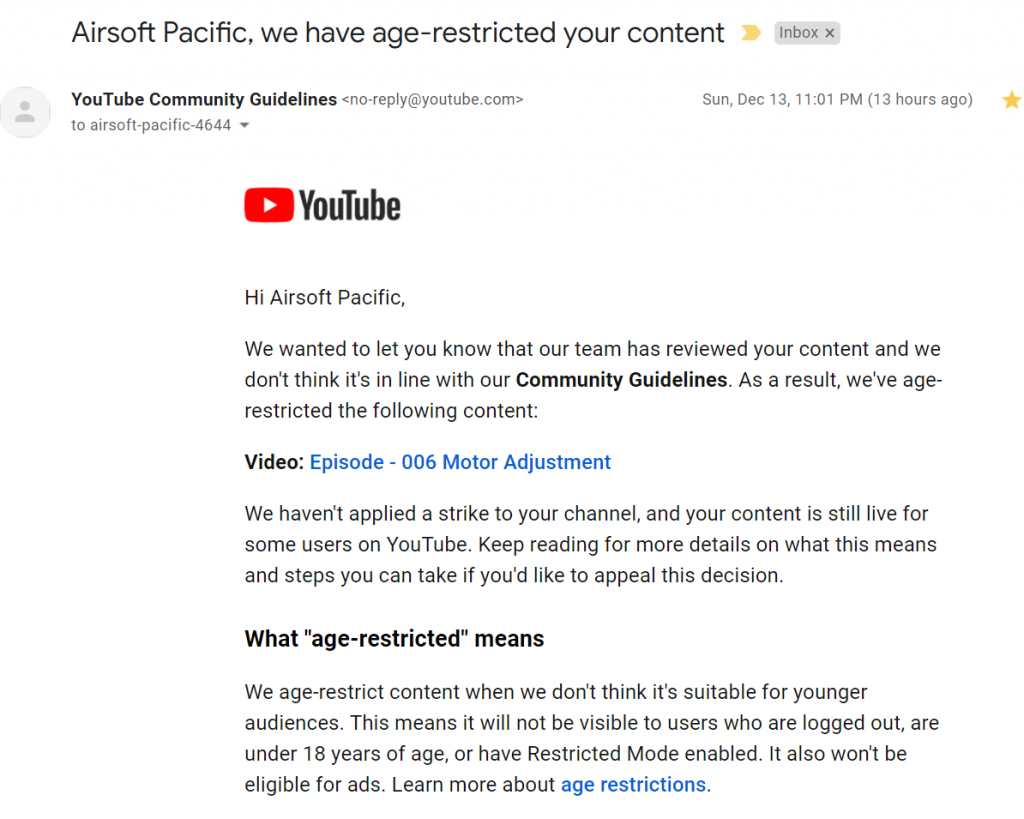
Task: Click the 'What "age-restricted" means' heading
Action: (394, 638)
